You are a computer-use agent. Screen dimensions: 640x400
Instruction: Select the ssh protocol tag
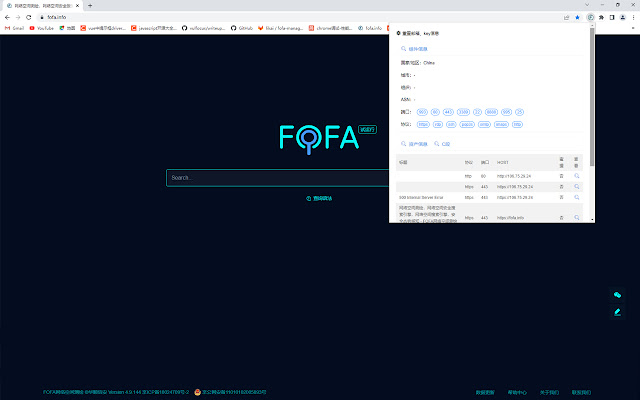point(451,124)
